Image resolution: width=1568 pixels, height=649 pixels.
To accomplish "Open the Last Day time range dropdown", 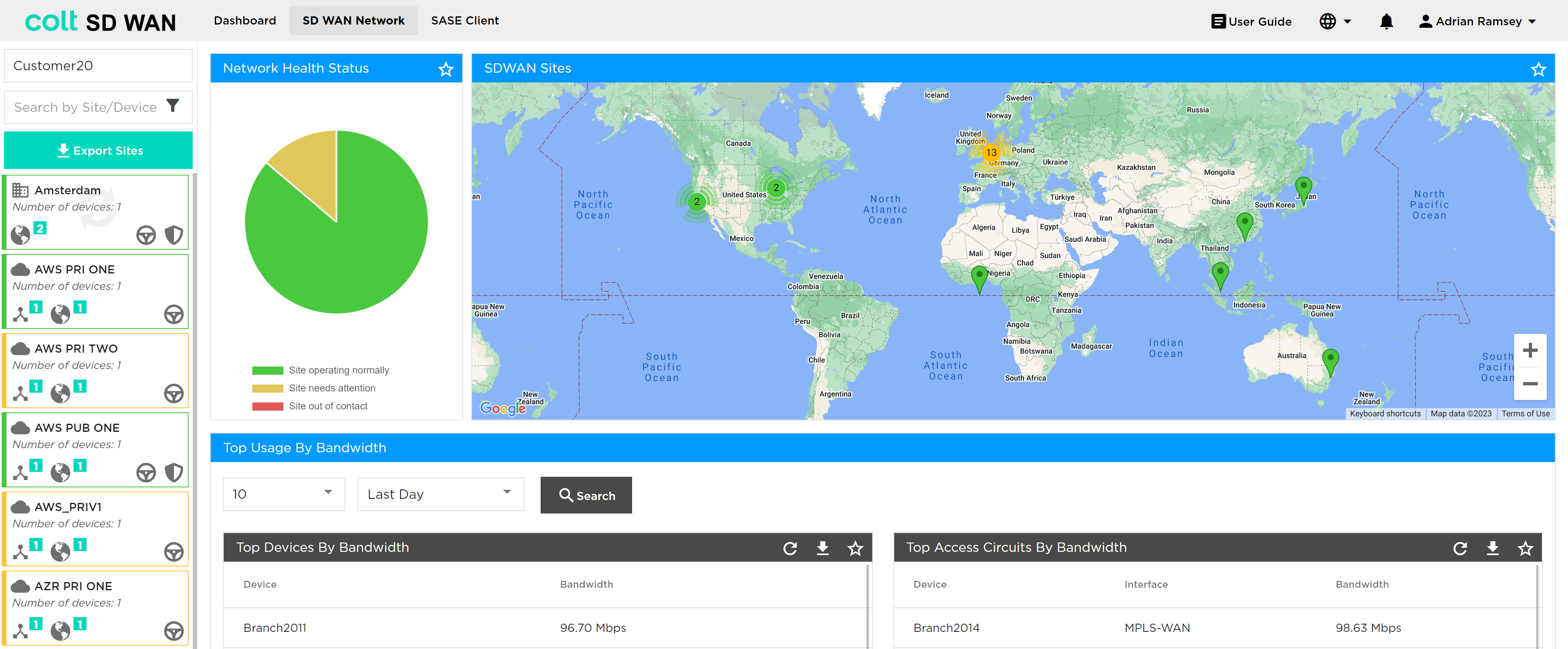I will point(440,494).
